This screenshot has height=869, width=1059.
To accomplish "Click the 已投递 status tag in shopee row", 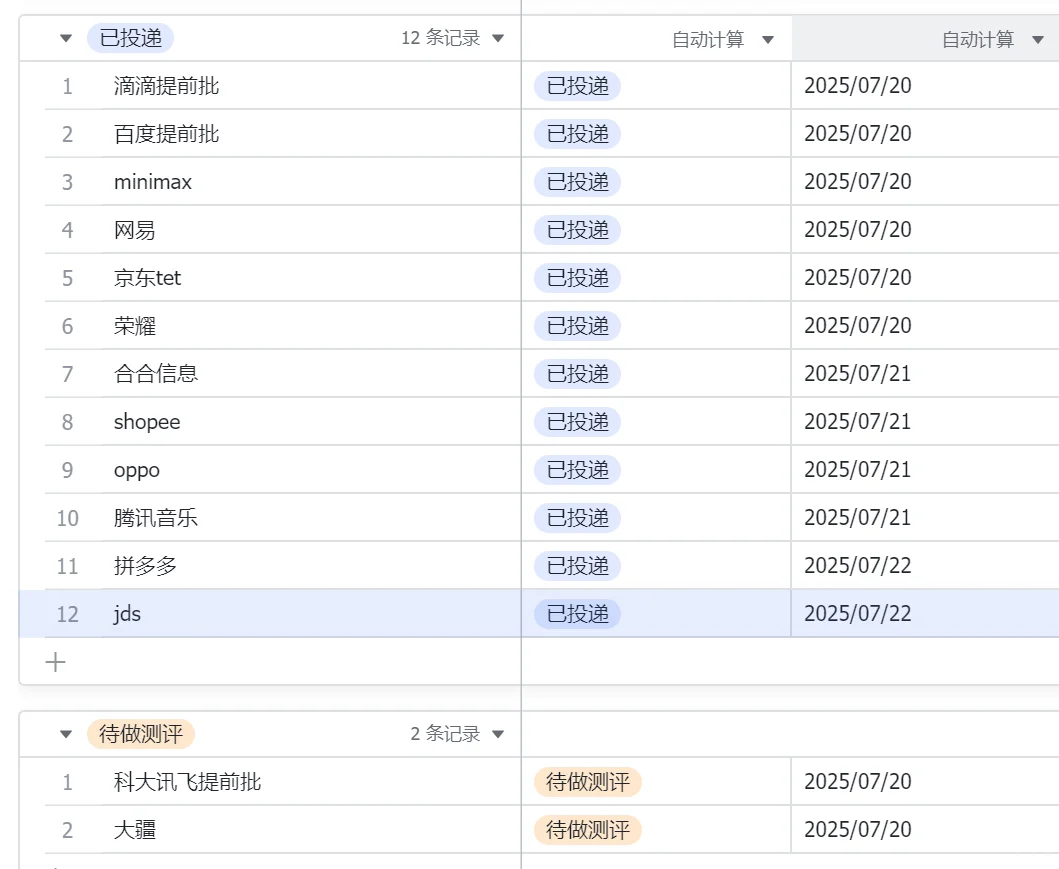I will pos(577,422).
